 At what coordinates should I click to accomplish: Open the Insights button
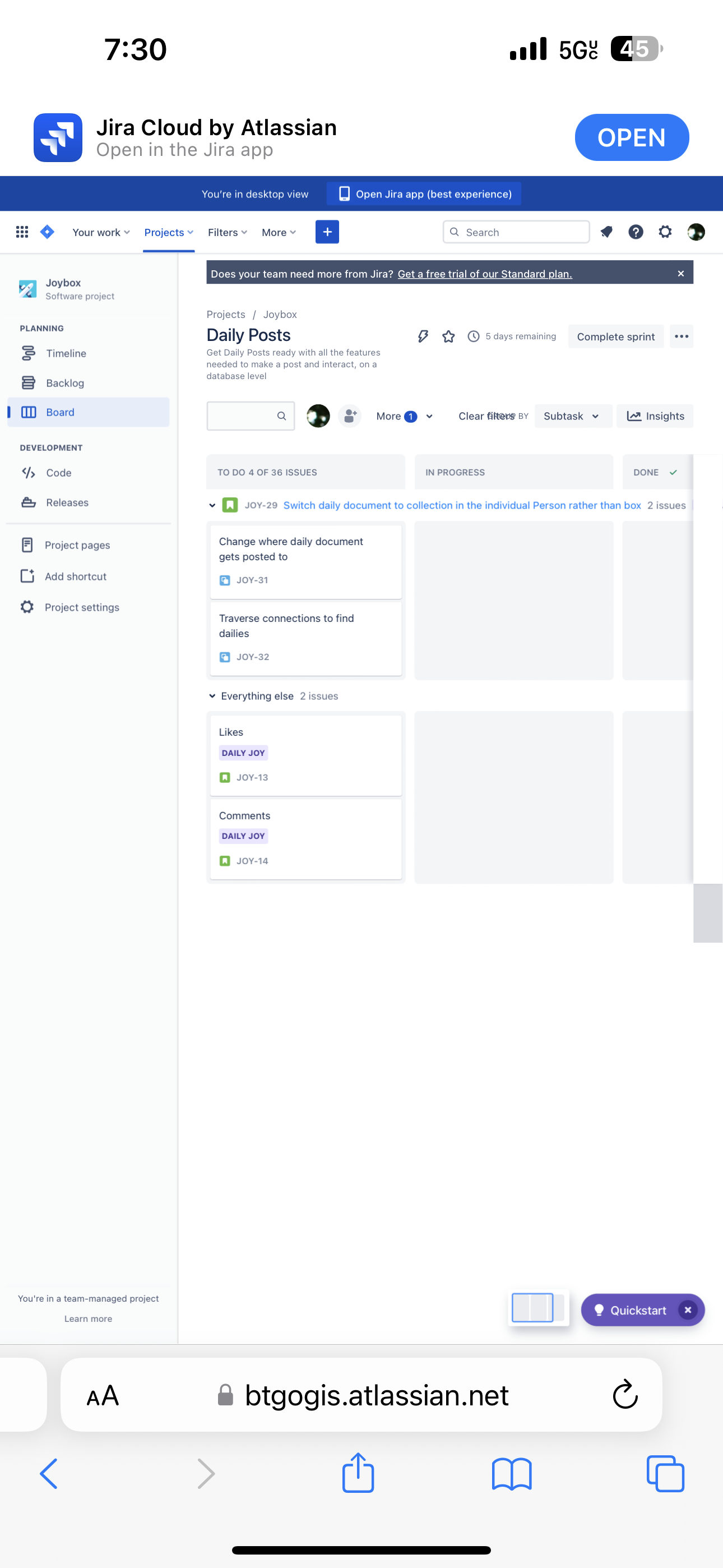[655, 416]
